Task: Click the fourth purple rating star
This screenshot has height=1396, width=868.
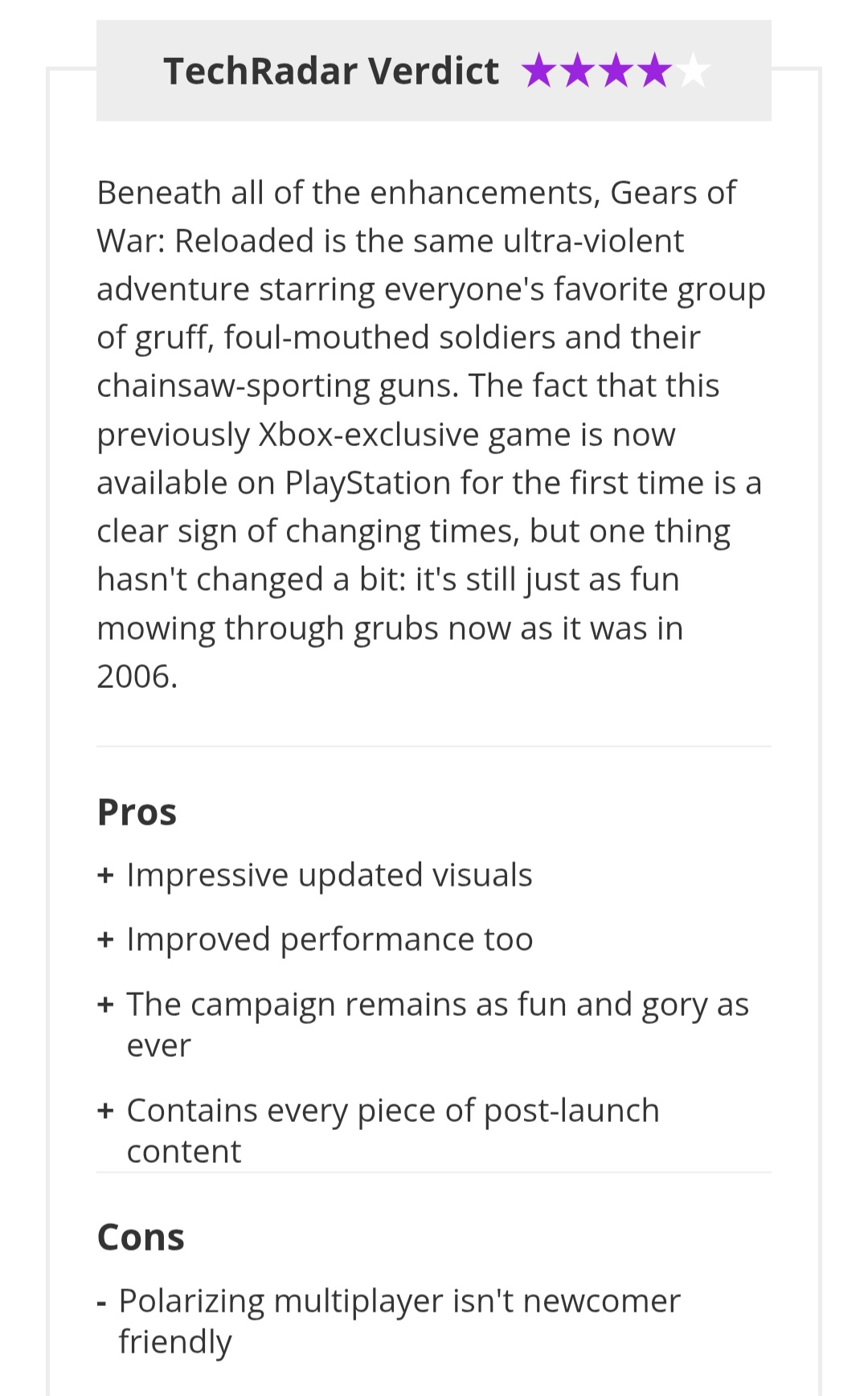Action: tap(654, 71)
